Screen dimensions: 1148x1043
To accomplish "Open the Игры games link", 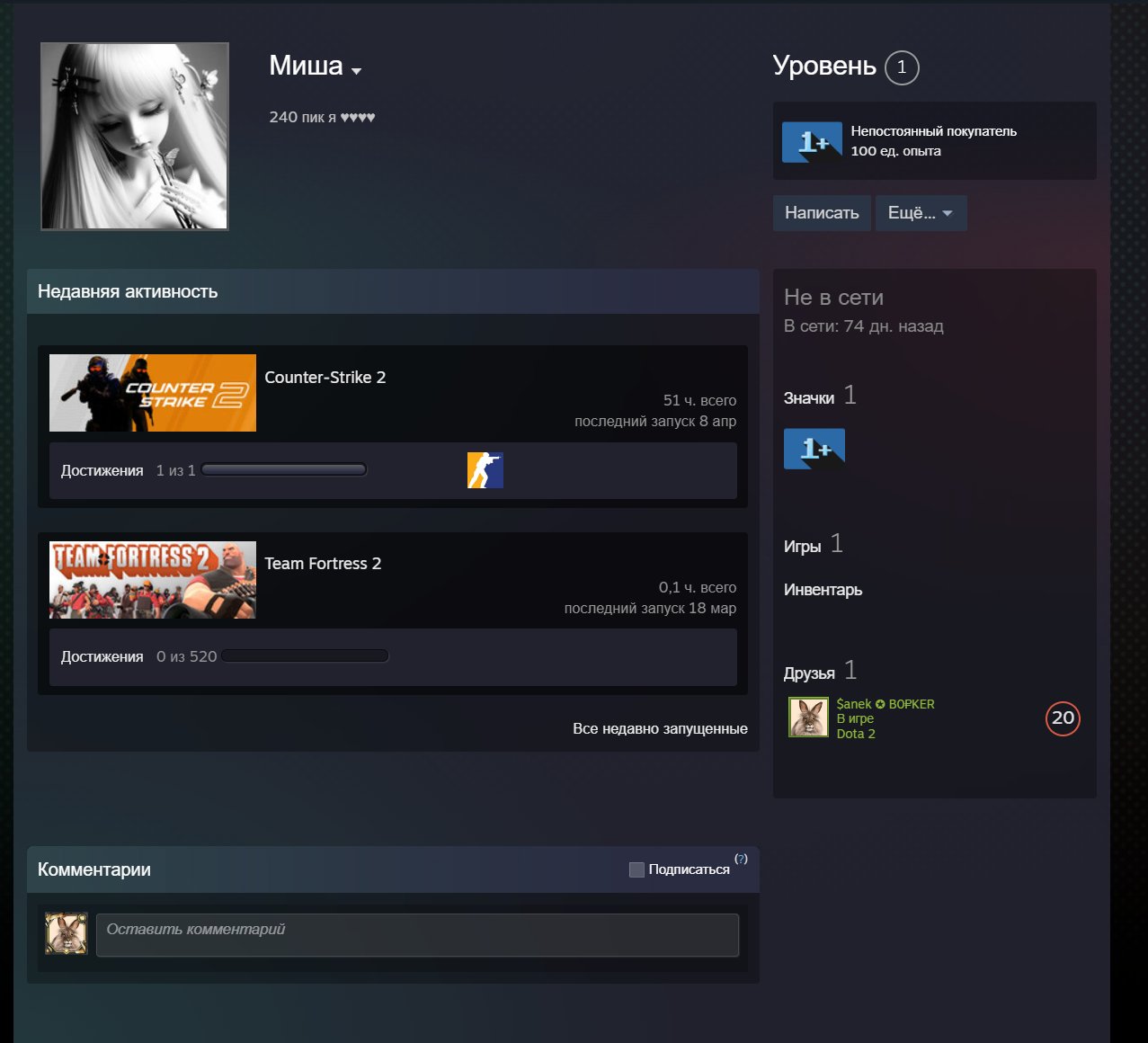I will [802, 546].
